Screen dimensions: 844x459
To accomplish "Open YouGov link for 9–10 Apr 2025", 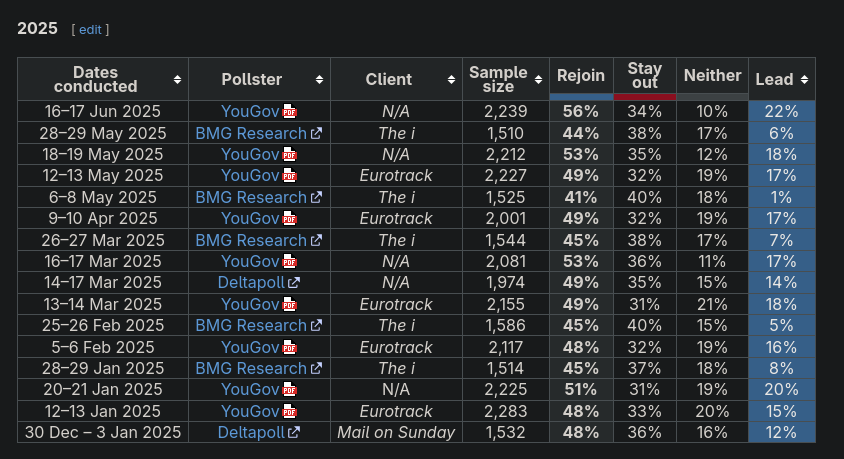I will pyautogui.click(x=250, y=218).
